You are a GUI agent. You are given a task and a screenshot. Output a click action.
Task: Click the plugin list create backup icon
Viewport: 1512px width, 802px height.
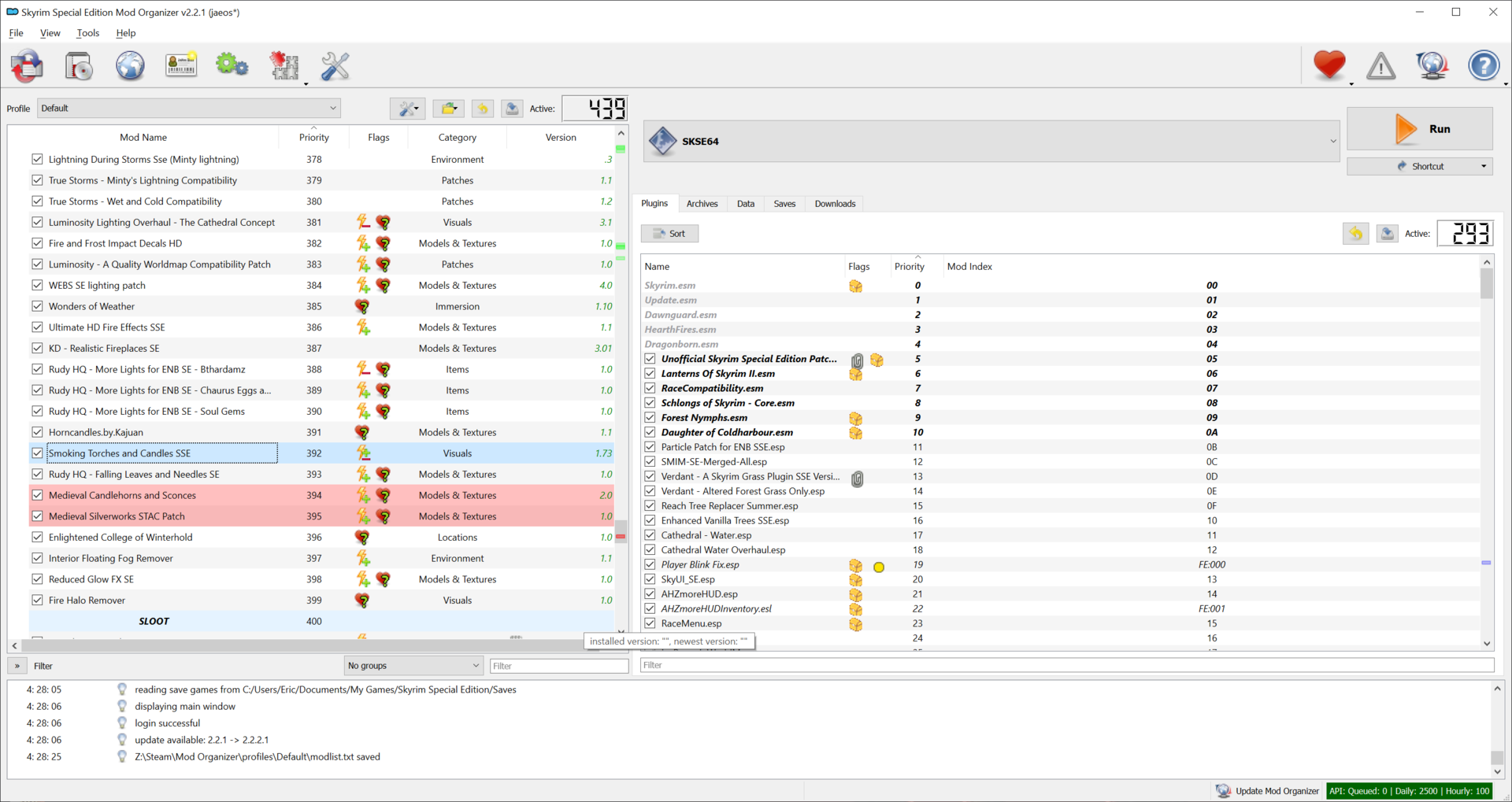(1388, 234)
